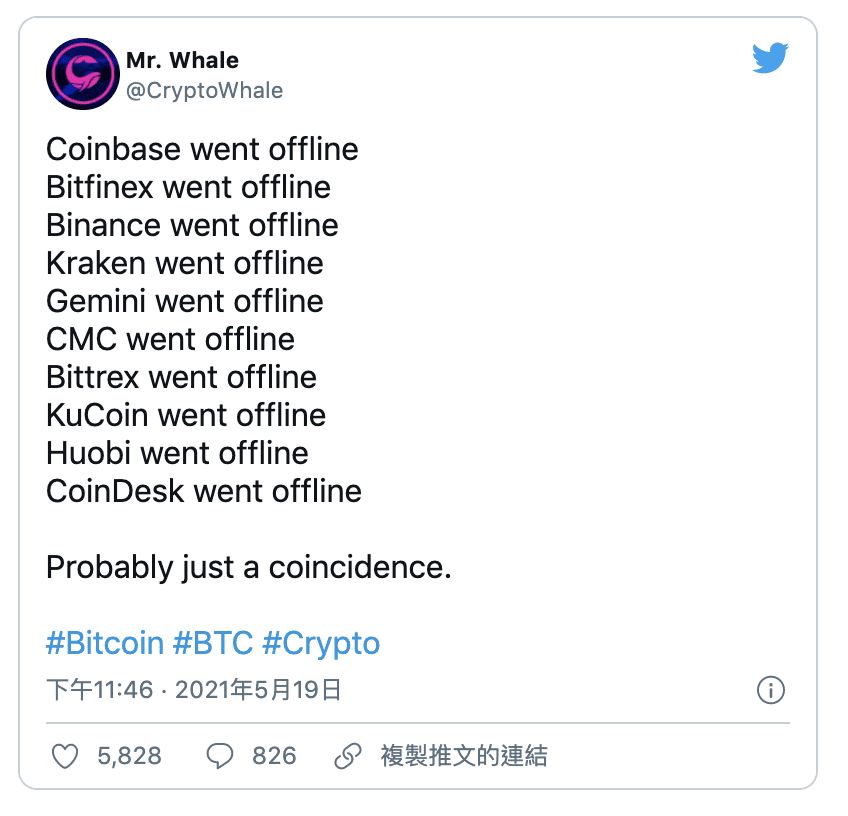
Task: Click the heart icon to like the tweet
Action: [x=64, y=757]
